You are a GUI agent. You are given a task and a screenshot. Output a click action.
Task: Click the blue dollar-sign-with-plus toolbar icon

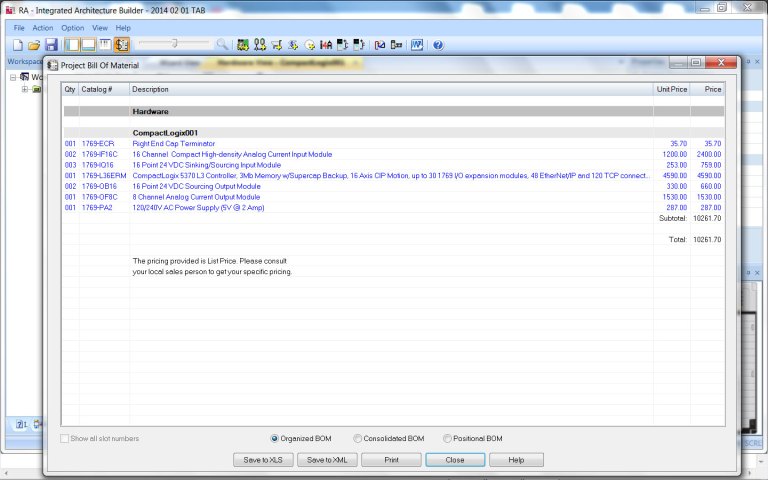click(293, 45)
